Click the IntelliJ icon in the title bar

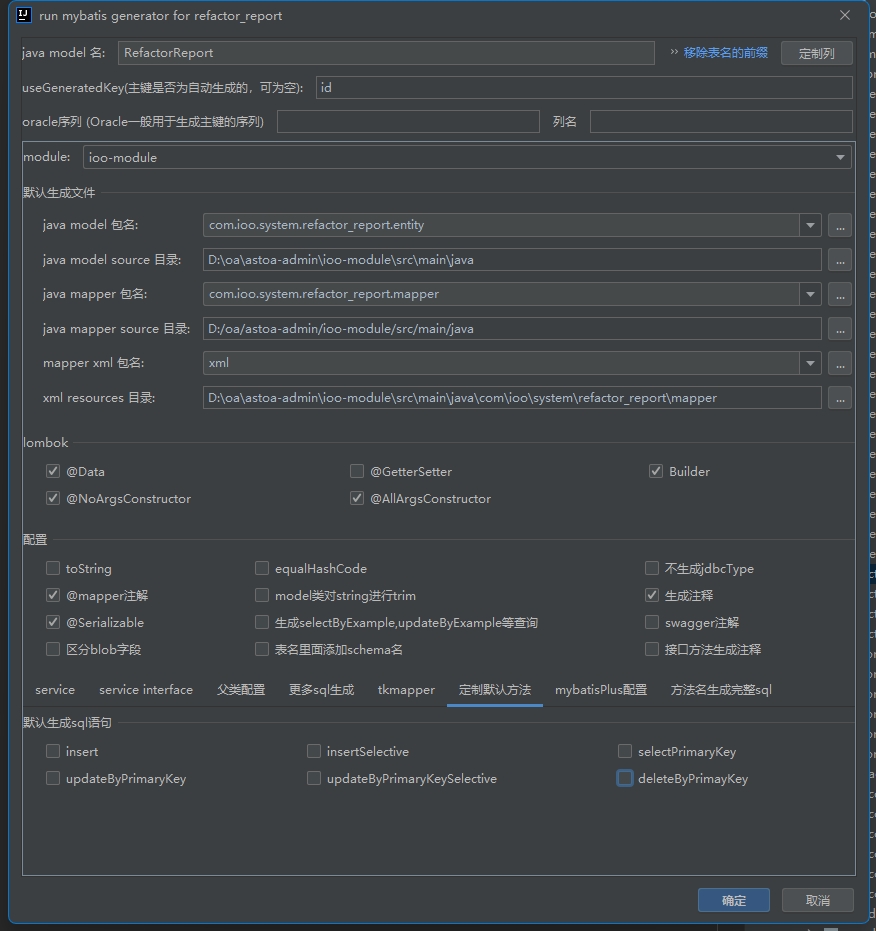coord(24,15)
